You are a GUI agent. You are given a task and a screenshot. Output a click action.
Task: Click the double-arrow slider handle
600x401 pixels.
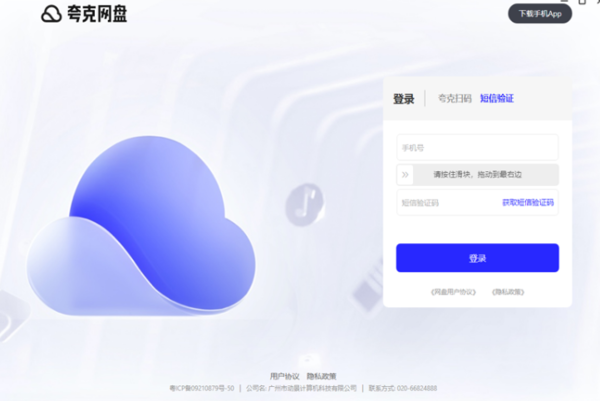pyautogui.click(x=405, y=175)
